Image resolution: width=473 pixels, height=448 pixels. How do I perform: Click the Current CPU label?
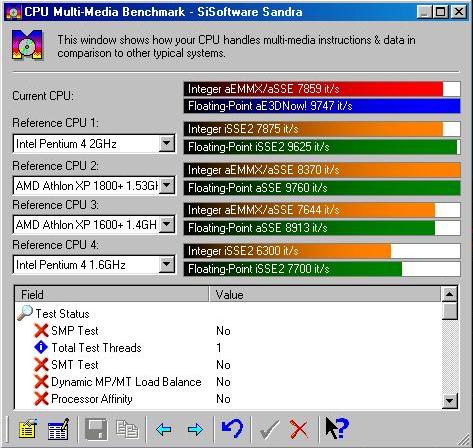point(43,96)
